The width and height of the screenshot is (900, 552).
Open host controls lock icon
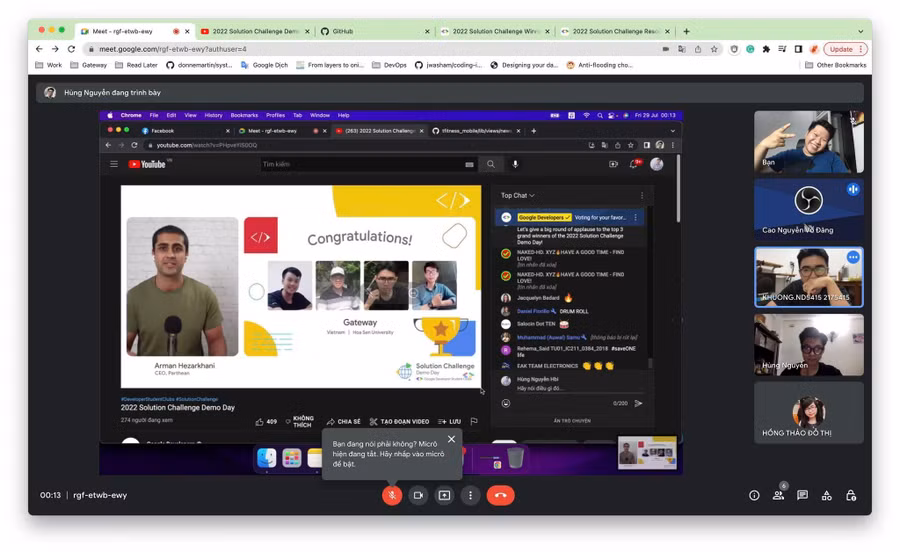(x=851, y=495)
